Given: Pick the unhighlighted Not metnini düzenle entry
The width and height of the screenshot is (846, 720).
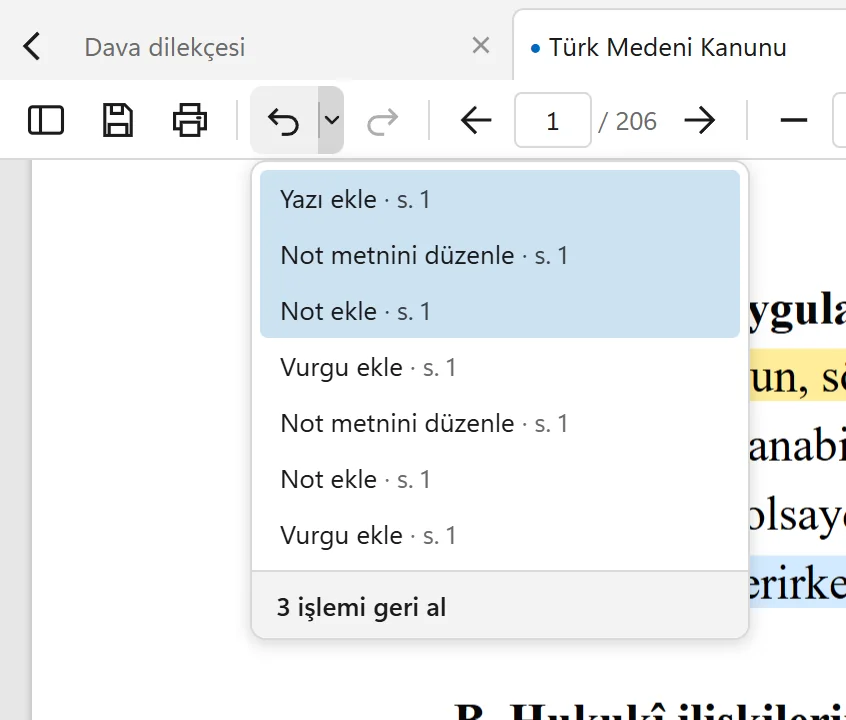Looking at the screenshot, I should (x=500, y=423).
